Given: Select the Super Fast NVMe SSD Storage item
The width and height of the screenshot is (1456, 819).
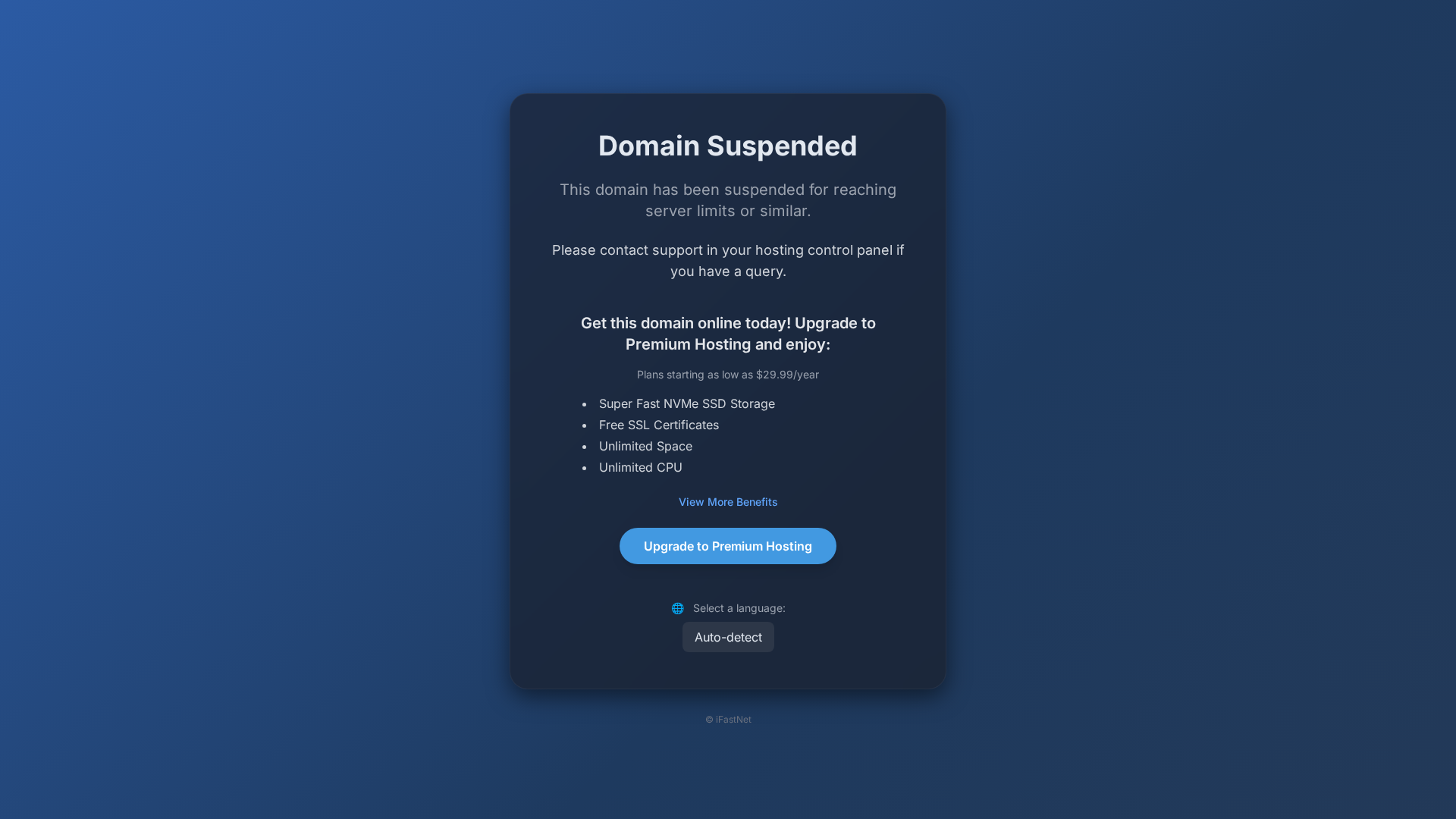Looking at the screenshot, I should [687, 403].
